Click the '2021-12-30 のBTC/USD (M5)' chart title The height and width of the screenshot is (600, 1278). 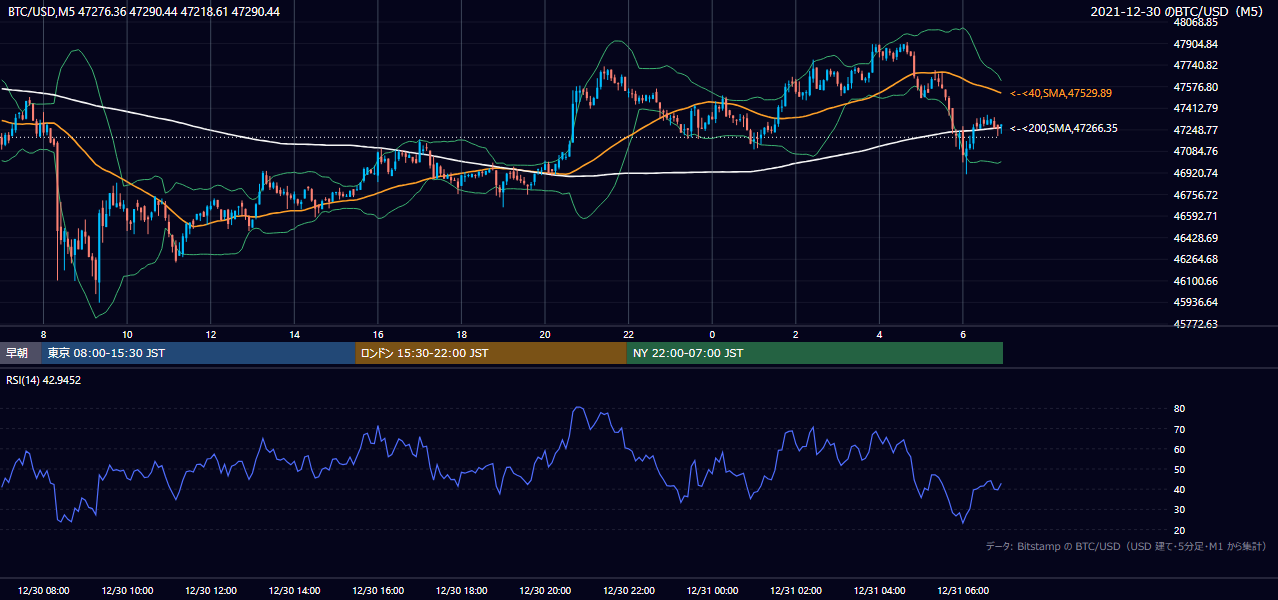pos(1178,12)
